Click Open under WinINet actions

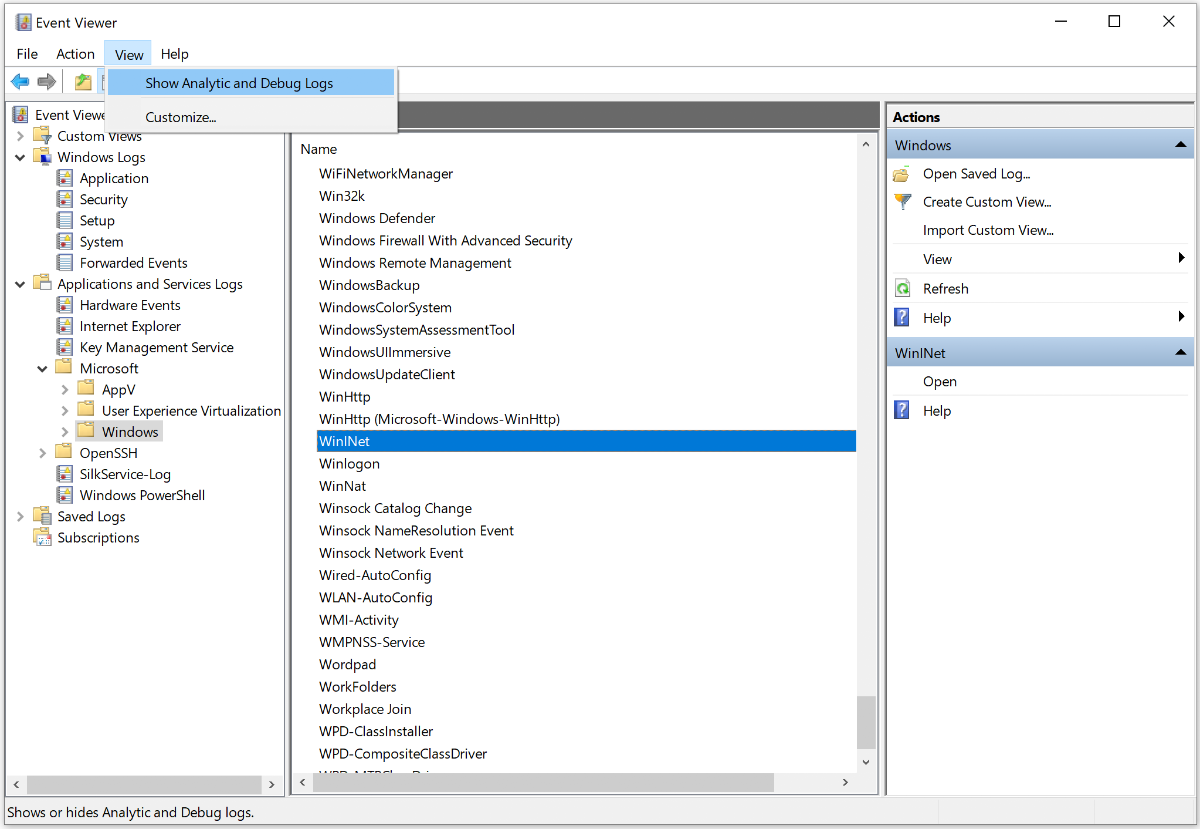click(940, 382)
